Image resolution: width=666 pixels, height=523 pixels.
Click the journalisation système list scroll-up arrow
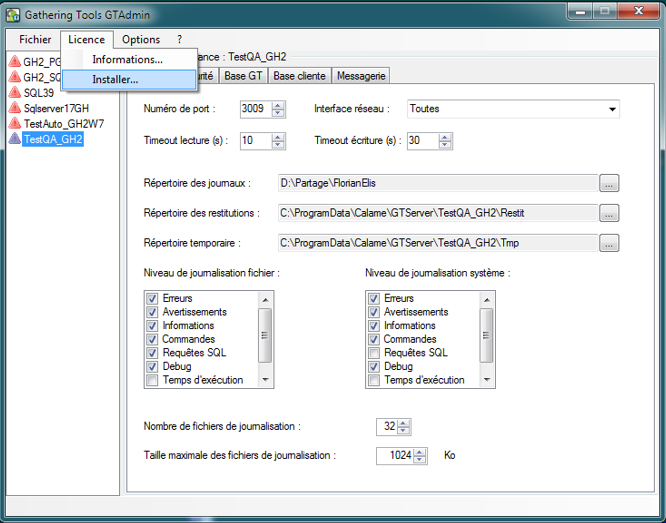point(487,300)
